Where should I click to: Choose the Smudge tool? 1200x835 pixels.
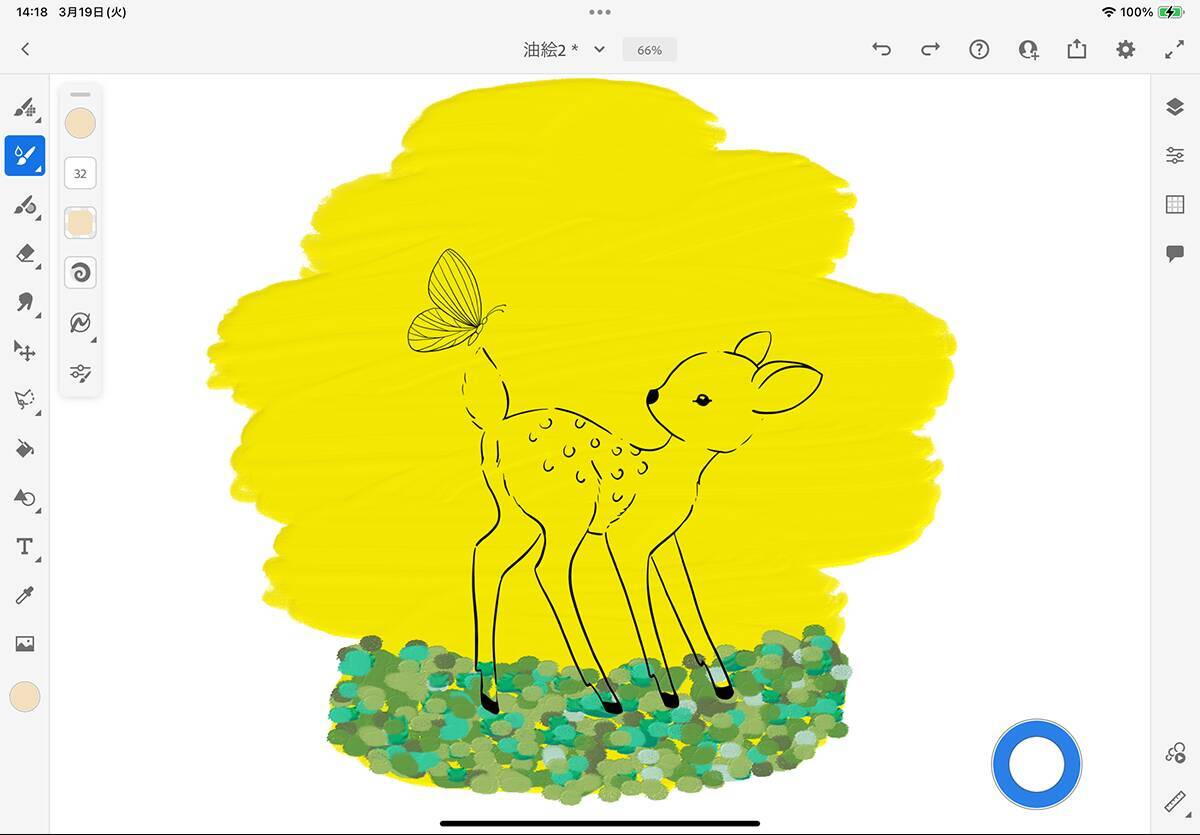pyautogui.click(x=25, y=302)
